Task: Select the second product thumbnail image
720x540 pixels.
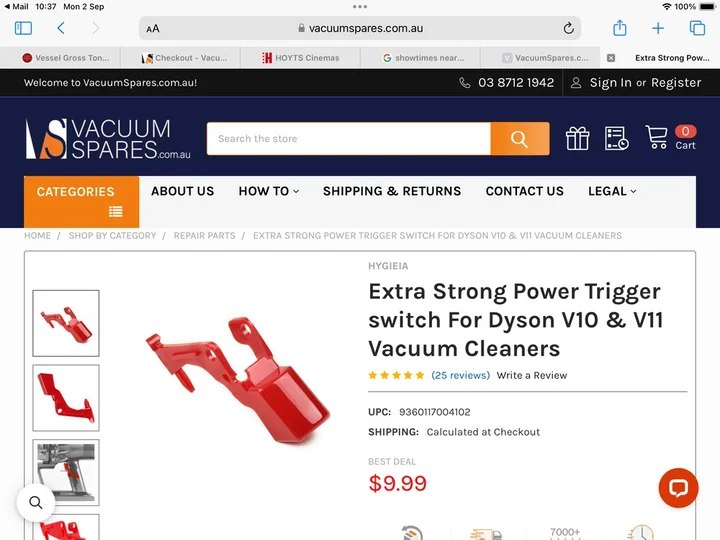Action: tap(66, 398)
